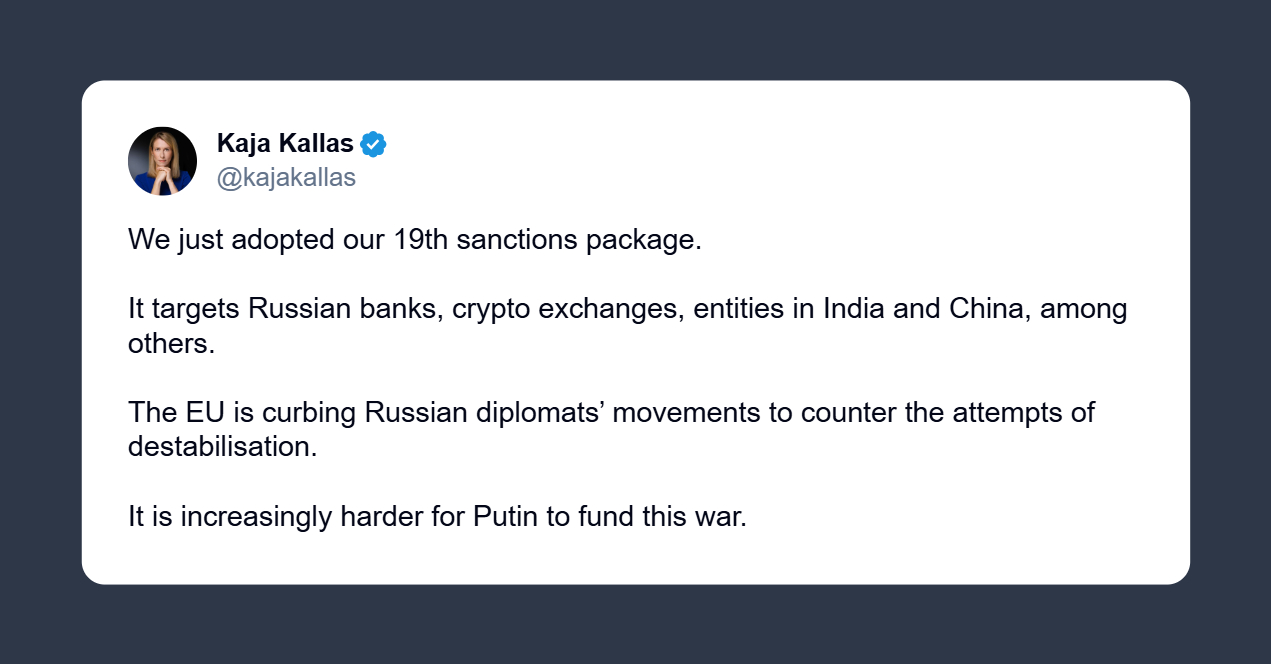Click the word 'destabilisation.'
Screen dimensions: 1271x664
point(222,446)
